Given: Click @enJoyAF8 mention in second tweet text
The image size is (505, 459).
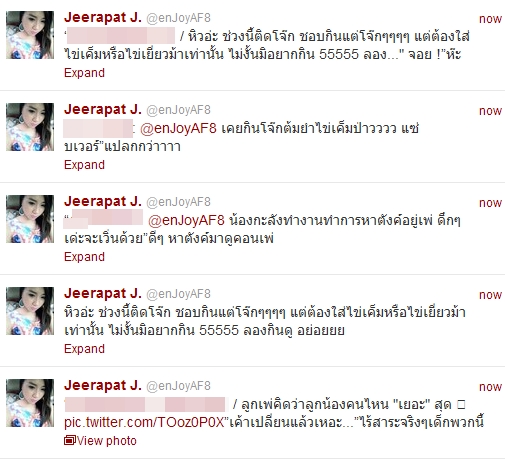Looking at the screenshot, I should (178, 128).
